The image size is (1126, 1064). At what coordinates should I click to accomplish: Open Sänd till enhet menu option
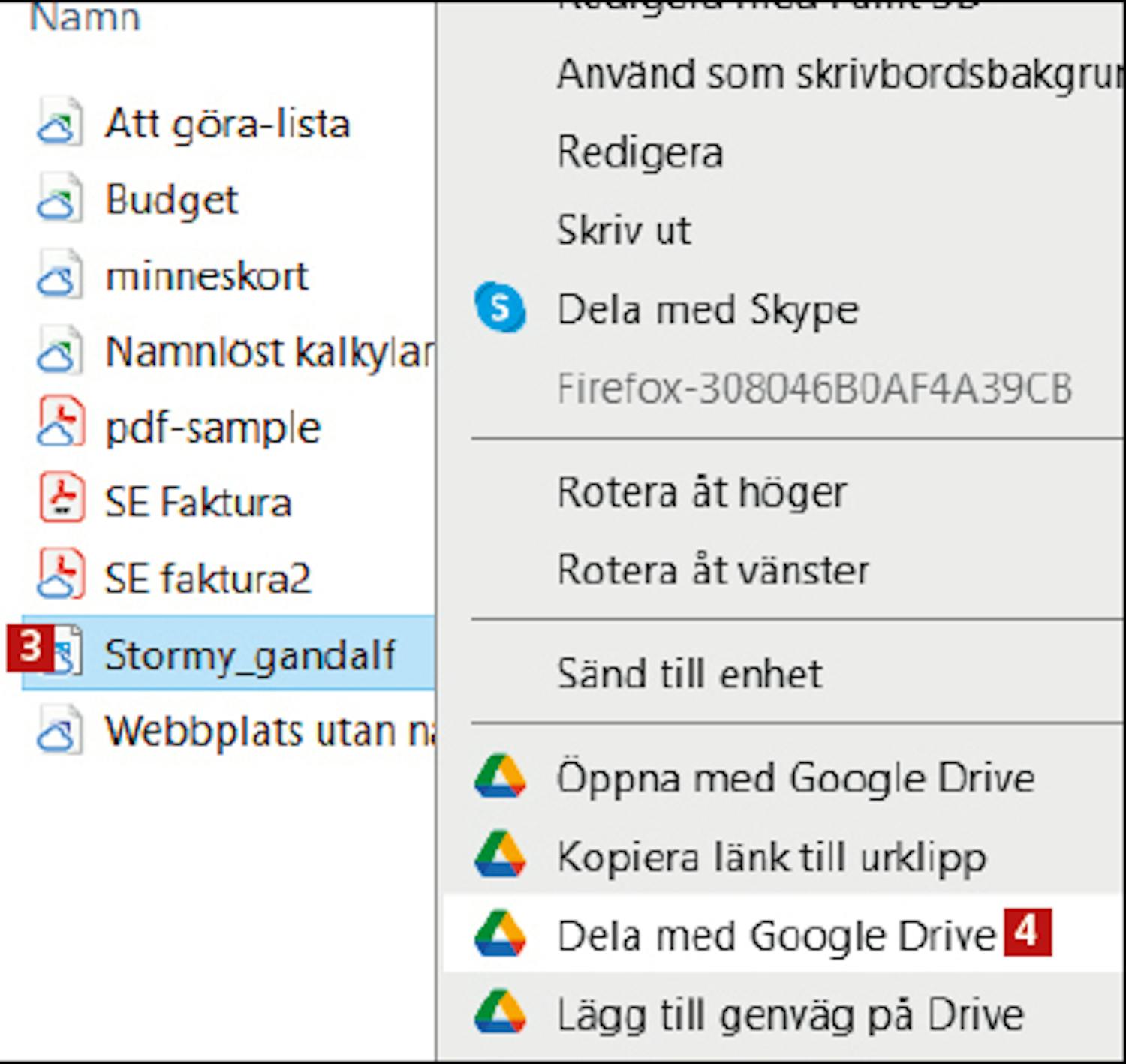coord(689,673)
